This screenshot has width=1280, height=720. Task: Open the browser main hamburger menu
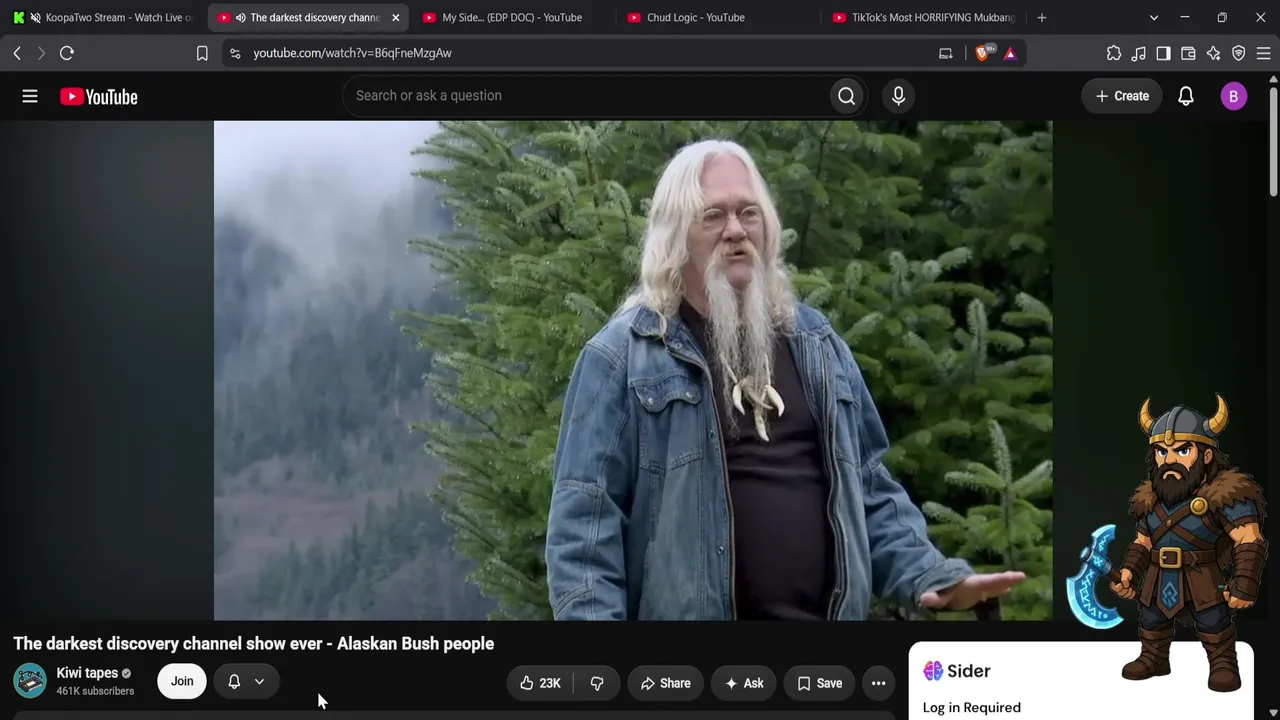1263,53
